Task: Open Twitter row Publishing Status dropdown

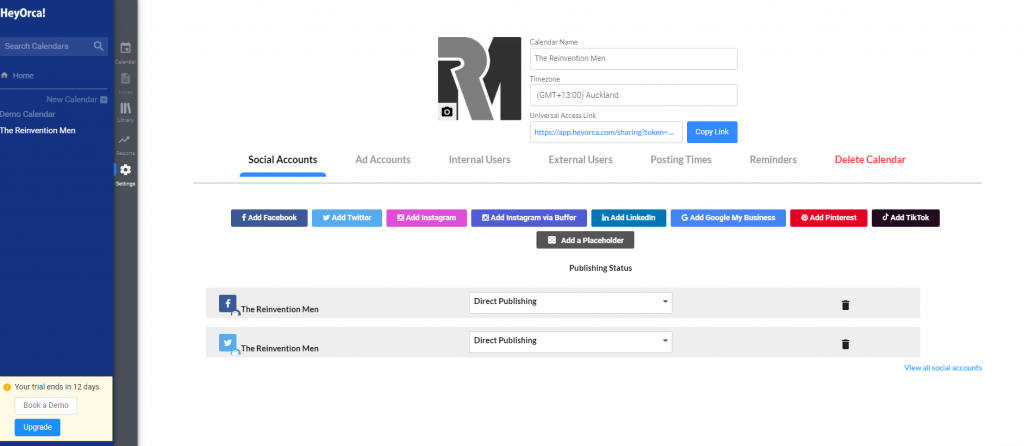Action: (570, 342)
